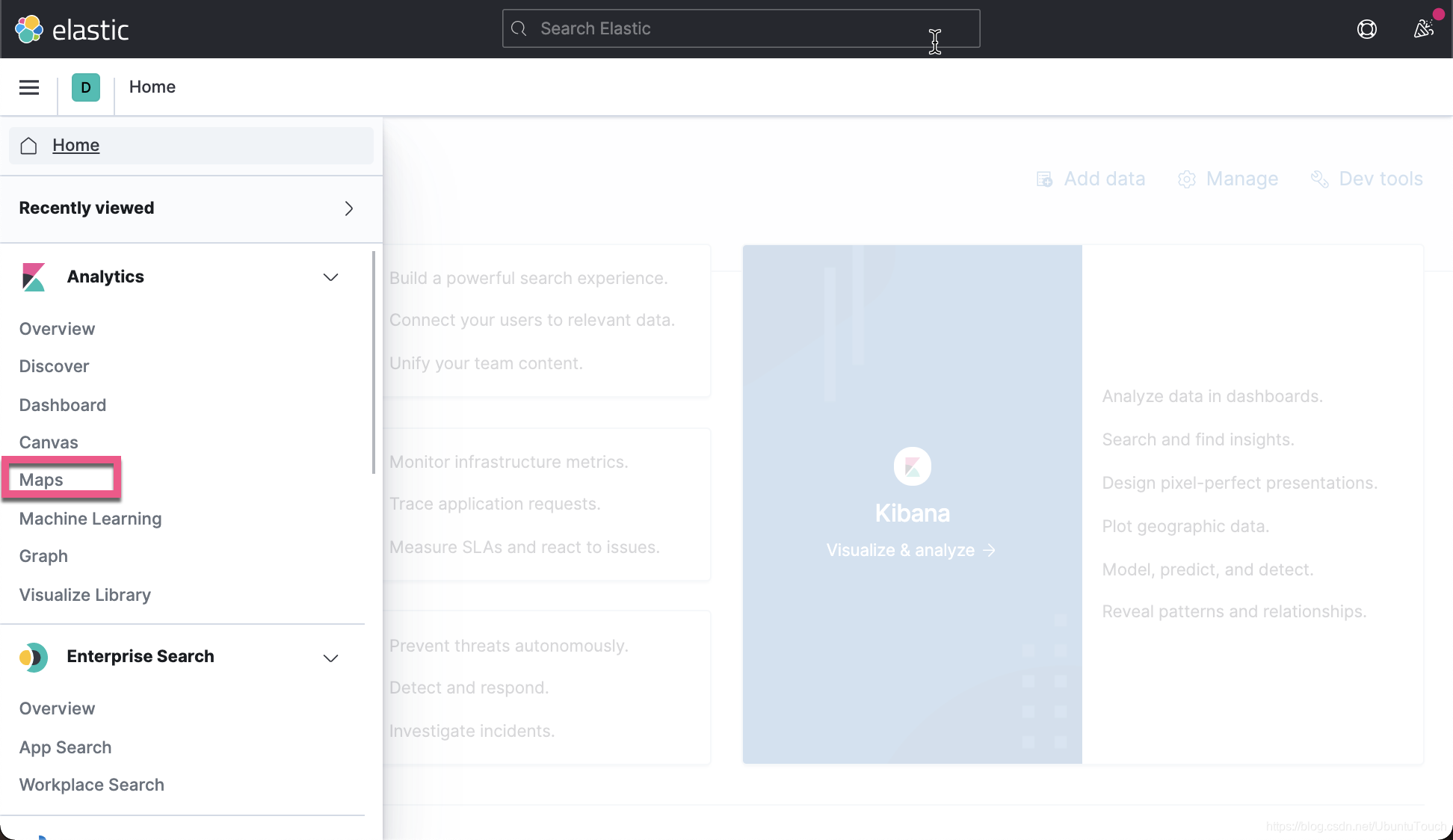Click the Analytics Kibana logo icon
Screen dimensions: 1453x840
click(x=34, y=277)
